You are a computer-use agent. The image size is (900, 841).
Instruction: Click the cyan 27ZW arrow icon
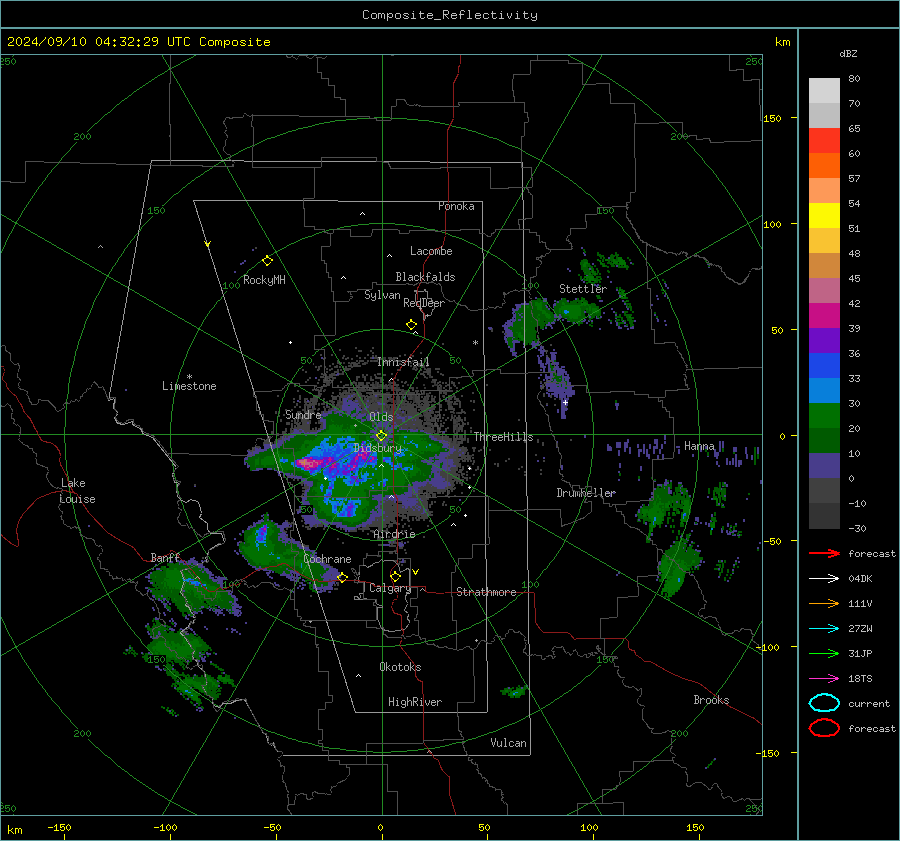(x=824, y=629)
